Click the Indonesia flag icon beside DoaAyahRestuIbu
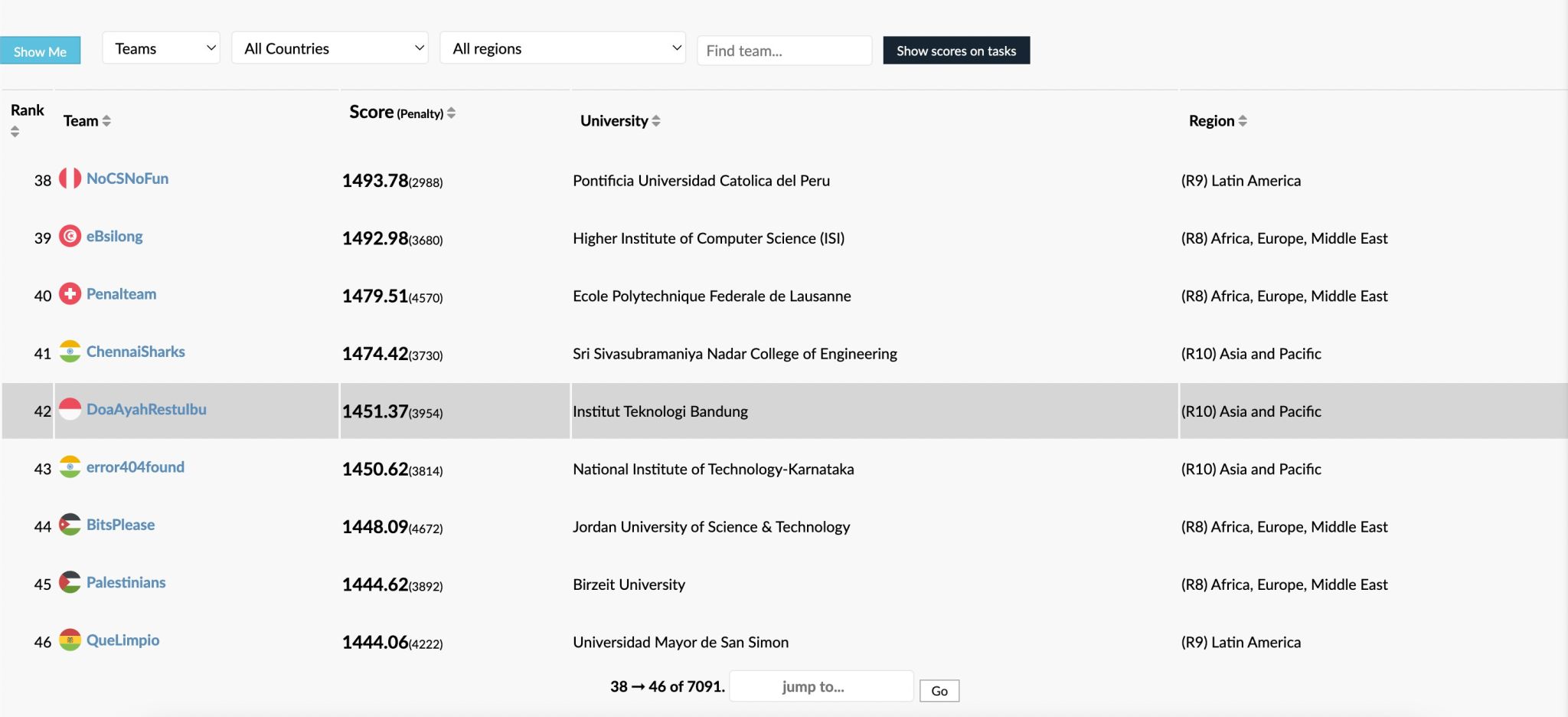This screenshot has height=717, width=1568. [x=70, y=410]
